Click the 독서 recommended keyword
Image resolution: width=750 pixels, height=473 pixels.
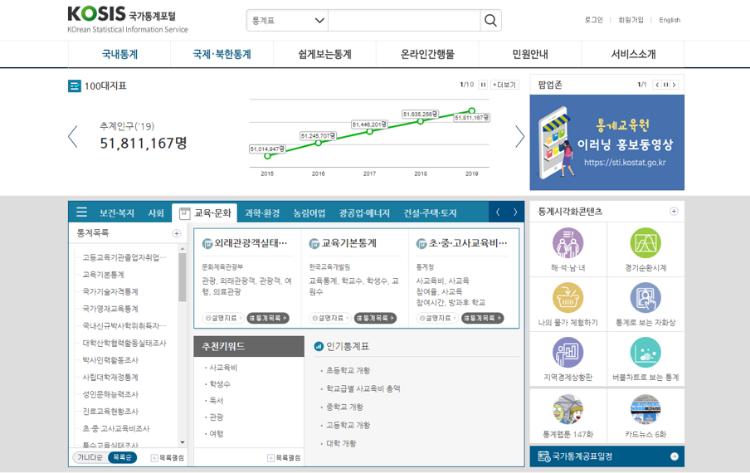(x=216, y=400)
